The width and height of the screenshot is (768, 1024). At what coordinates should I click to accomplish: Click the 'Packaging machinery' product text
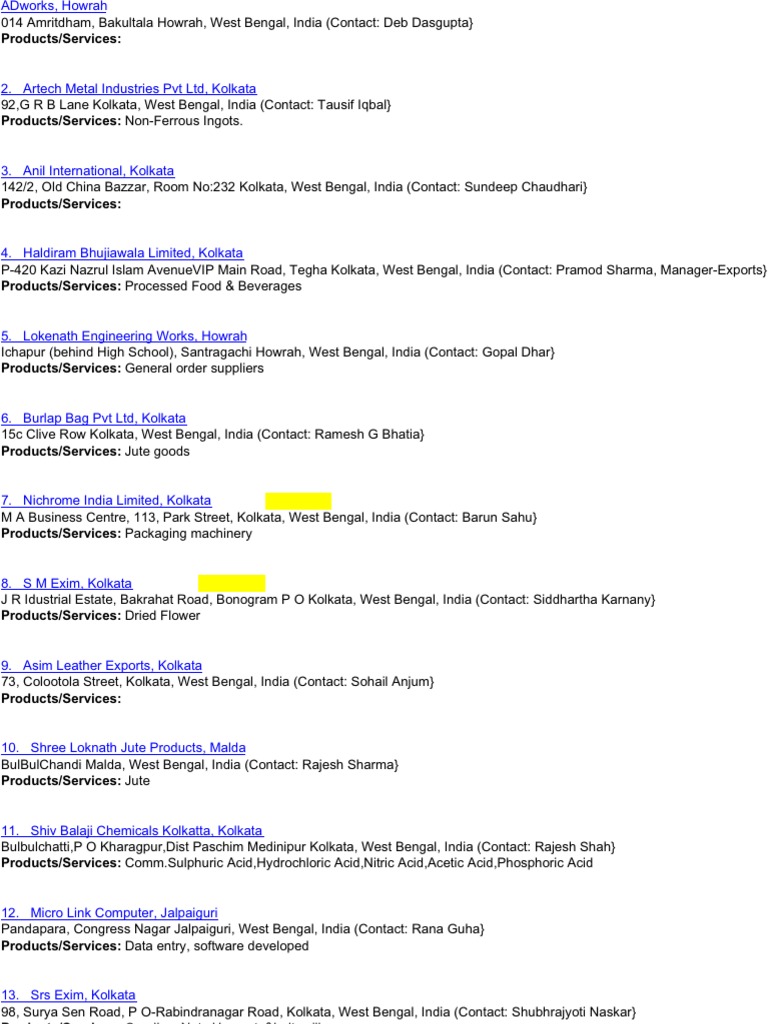pyautogui.click(x=188, y=534)
